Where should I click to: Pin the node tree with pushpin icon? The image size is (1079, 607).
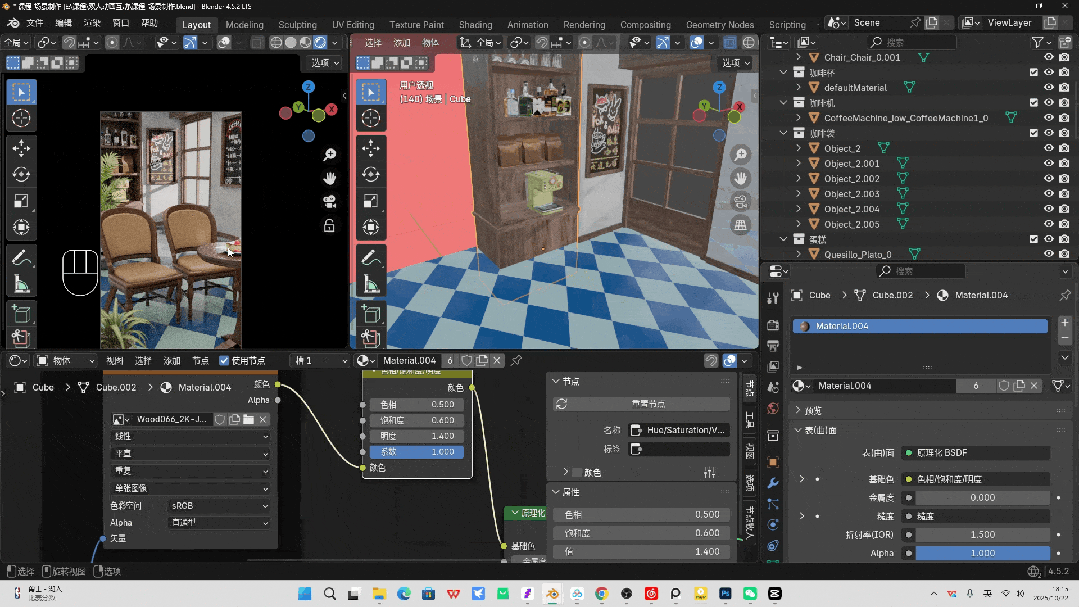tap(517, 360)
